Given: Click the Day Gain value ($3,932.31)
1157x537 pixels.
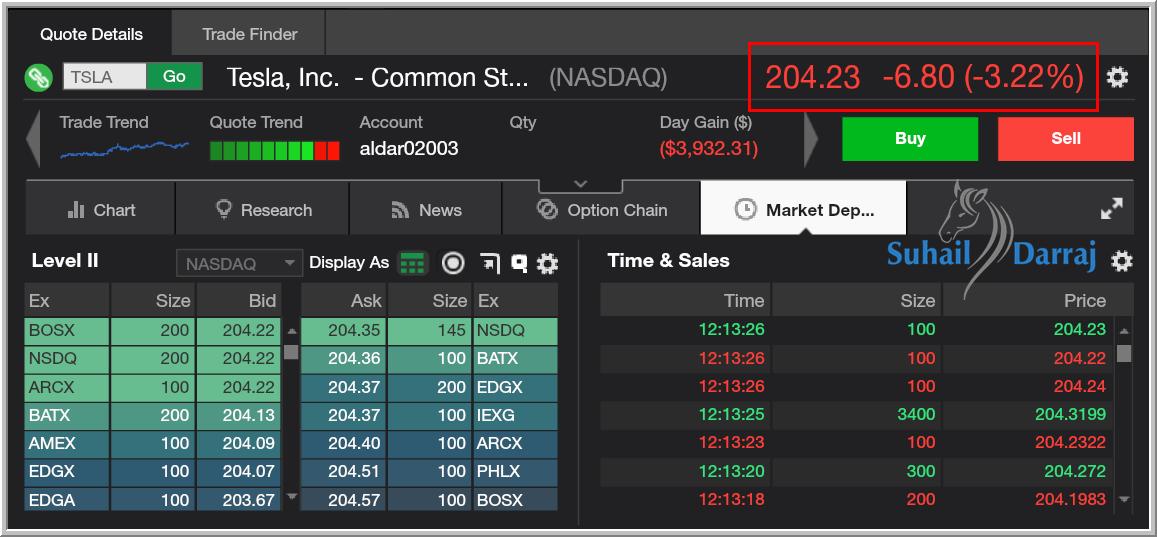Looking at the screenshot, I should (708, 148).
